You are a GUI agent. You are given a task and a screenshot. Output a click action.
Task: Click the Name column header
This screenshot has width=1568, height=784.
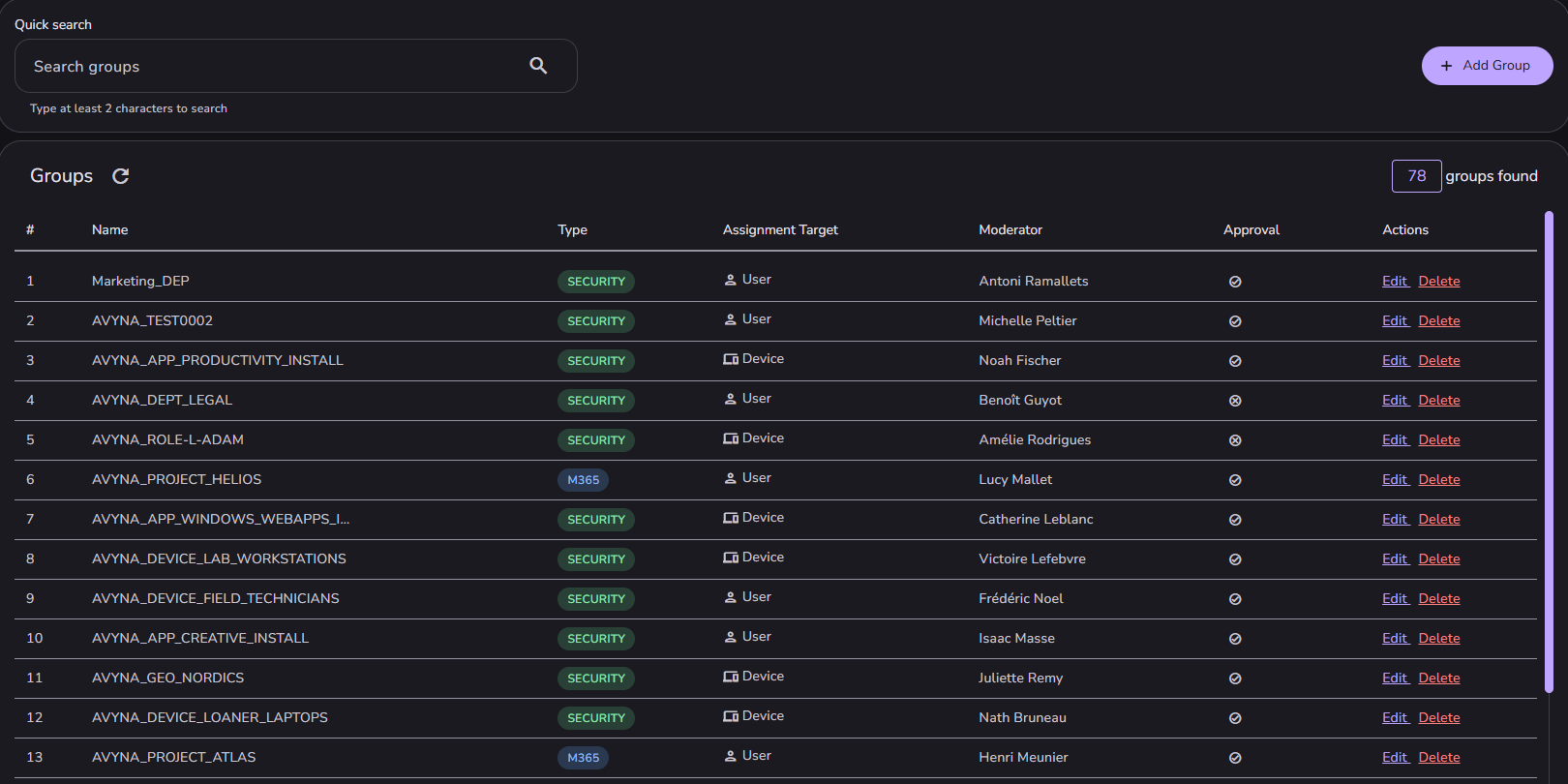(x=110, y=229)
